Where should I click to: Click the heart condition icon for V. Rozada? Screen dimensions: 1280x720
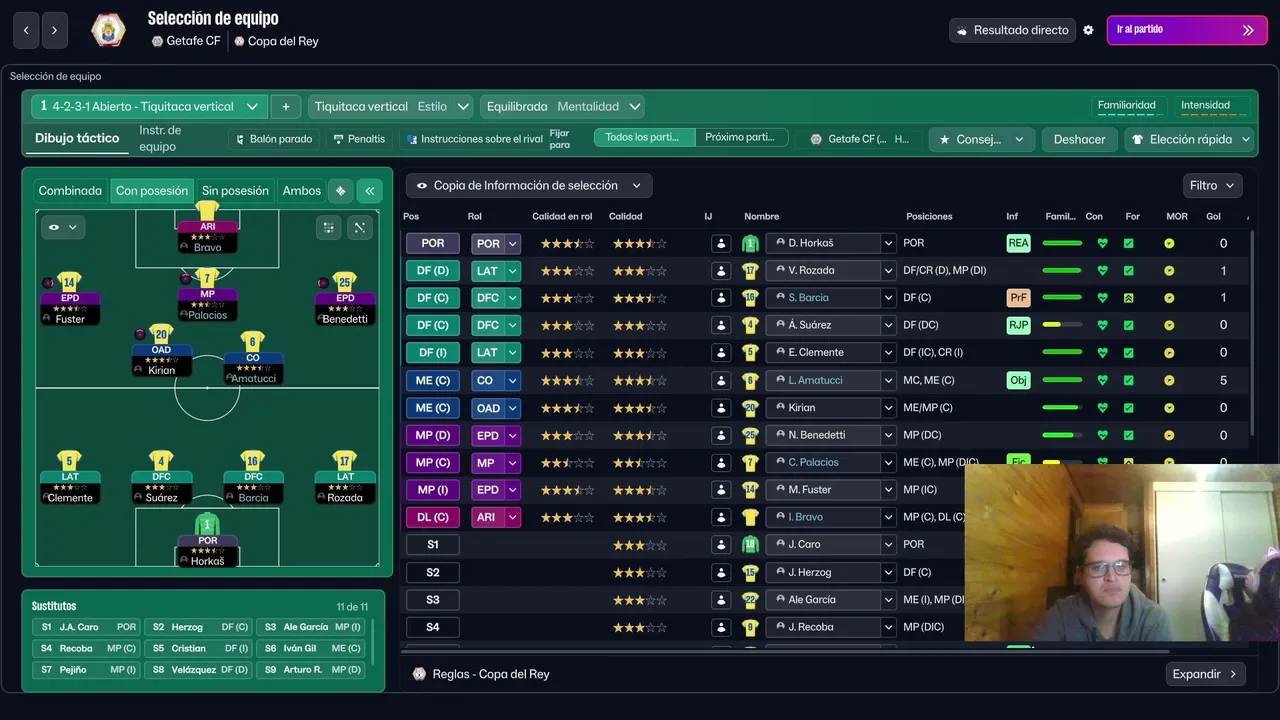pos(1102,270)
